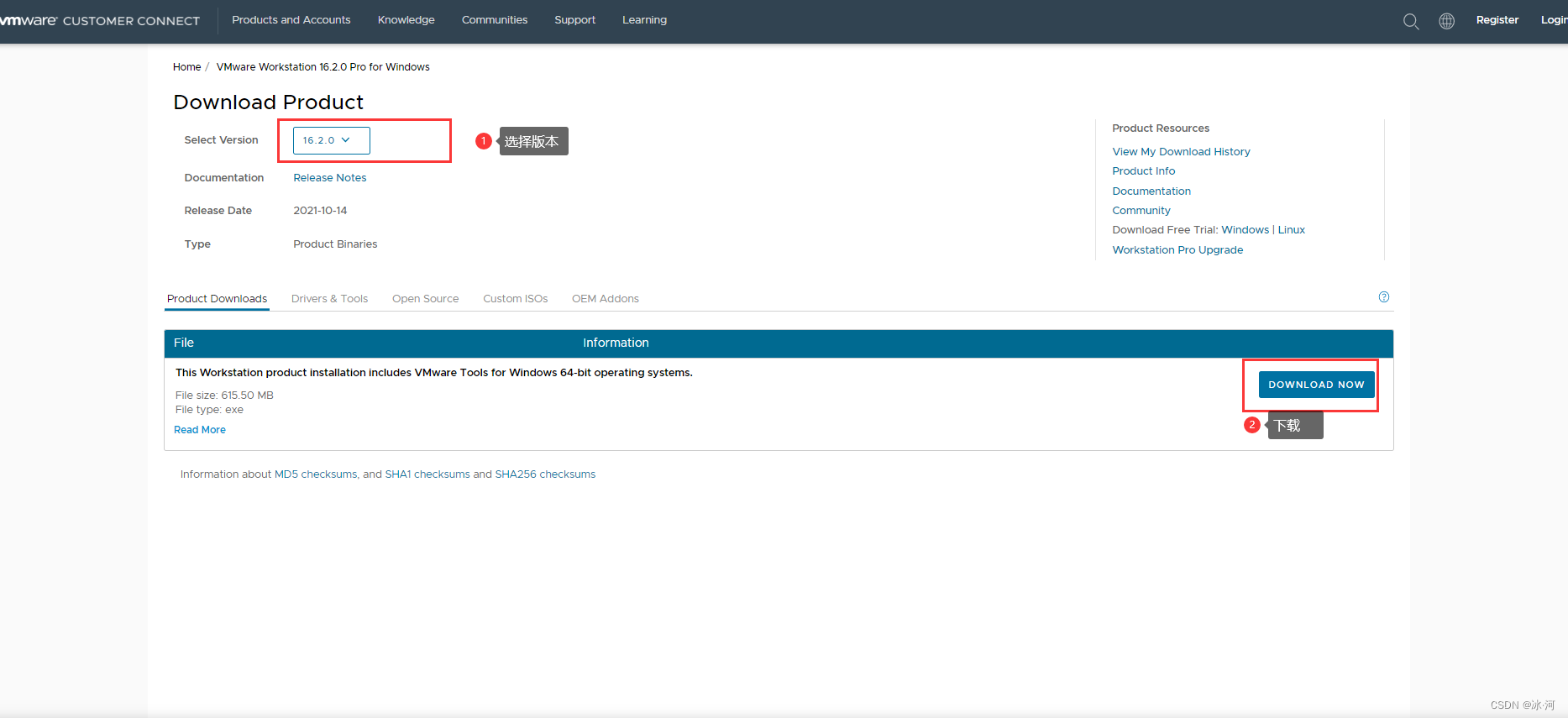Open the SHA256 checksums link
Viewport: 1568px width, 718px height.
(x=545, y=474)
